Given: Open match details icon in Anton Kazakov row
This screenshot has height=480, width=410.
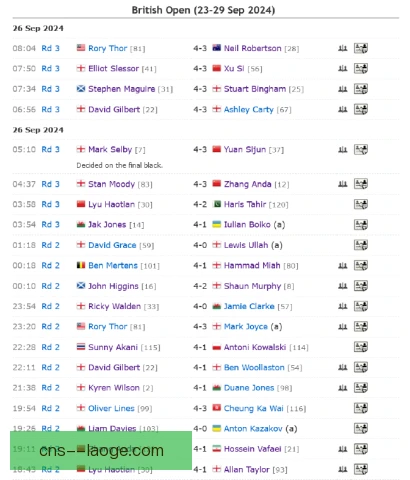Looking at the screenshot, I should click(361, 429).
